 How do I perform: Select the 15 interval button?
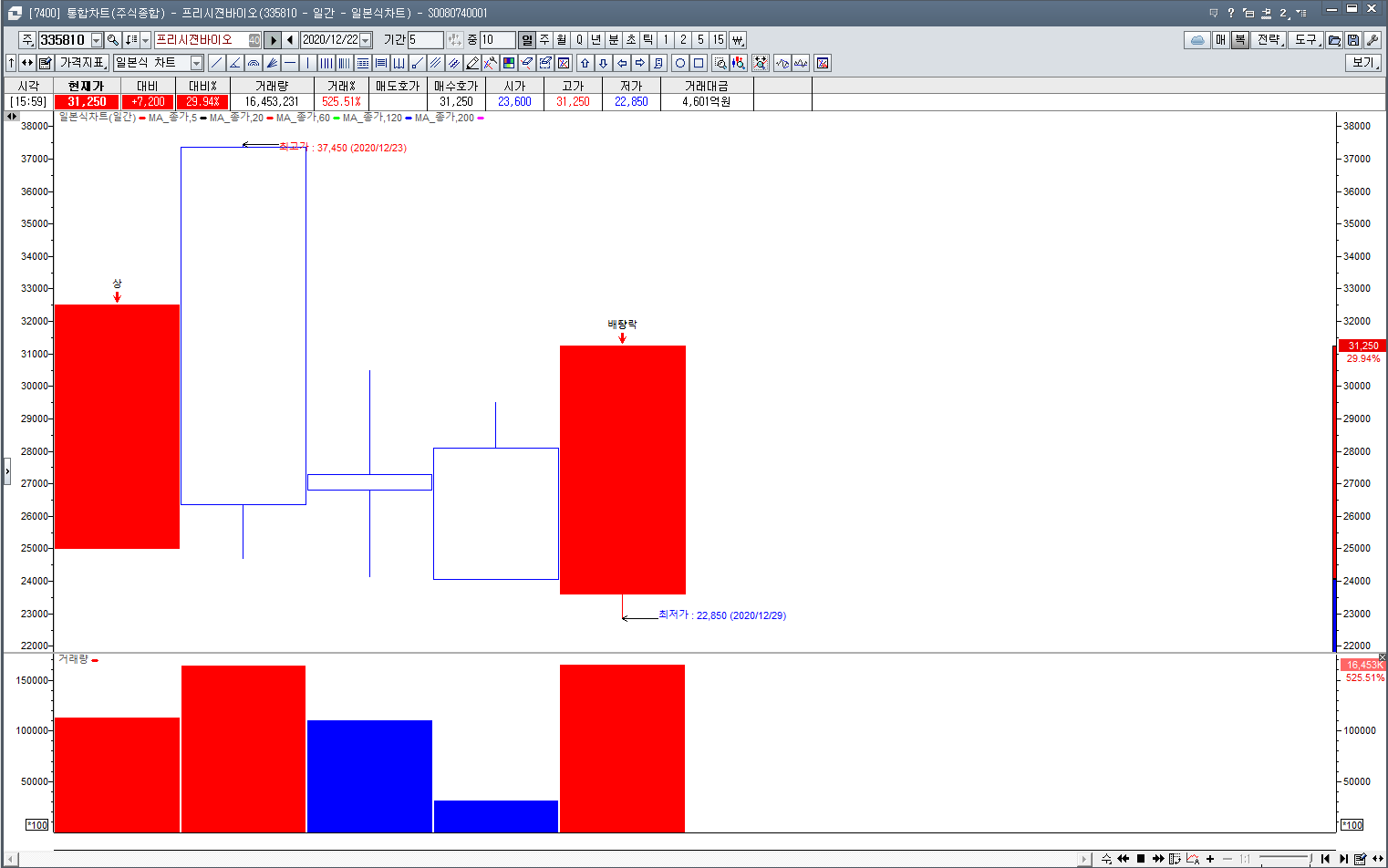[719, 40]
